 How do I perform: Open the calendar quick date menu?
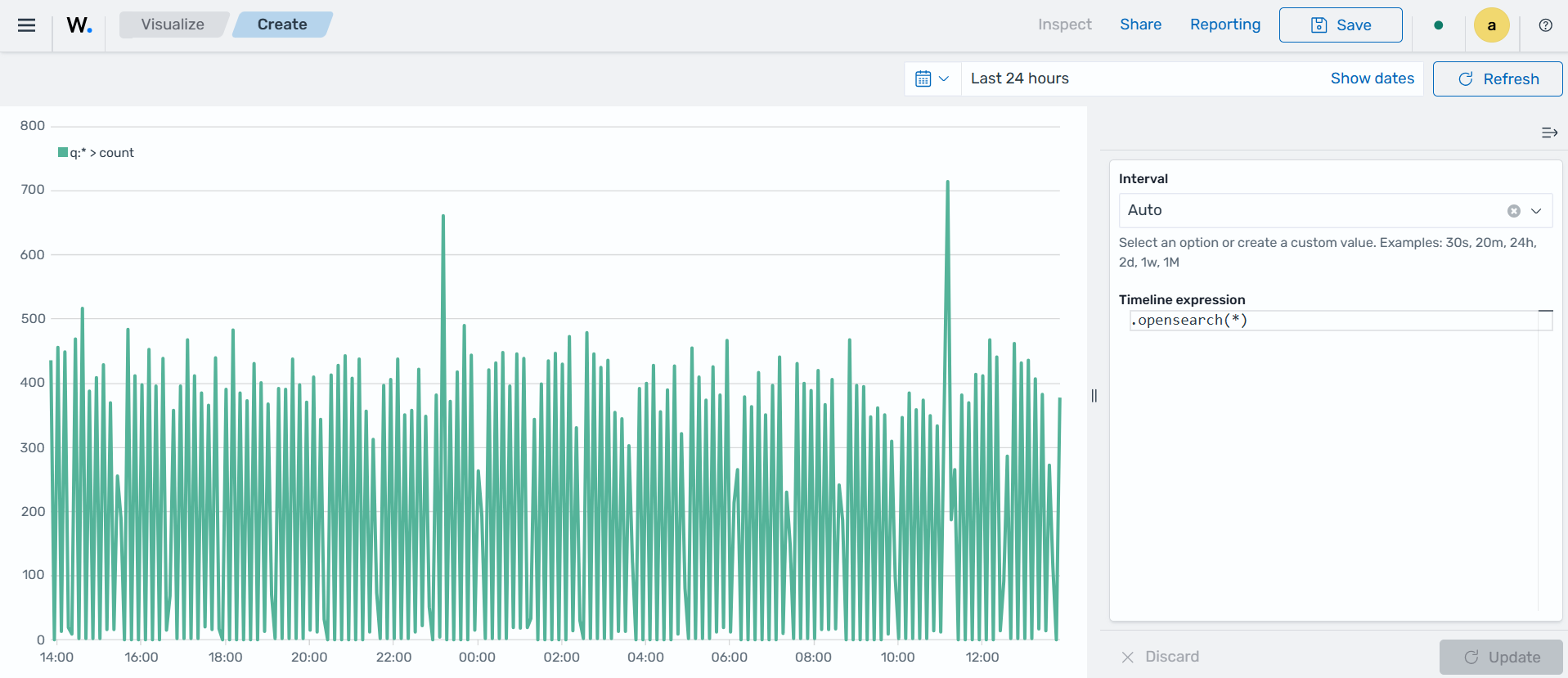[x=932, y=79]
